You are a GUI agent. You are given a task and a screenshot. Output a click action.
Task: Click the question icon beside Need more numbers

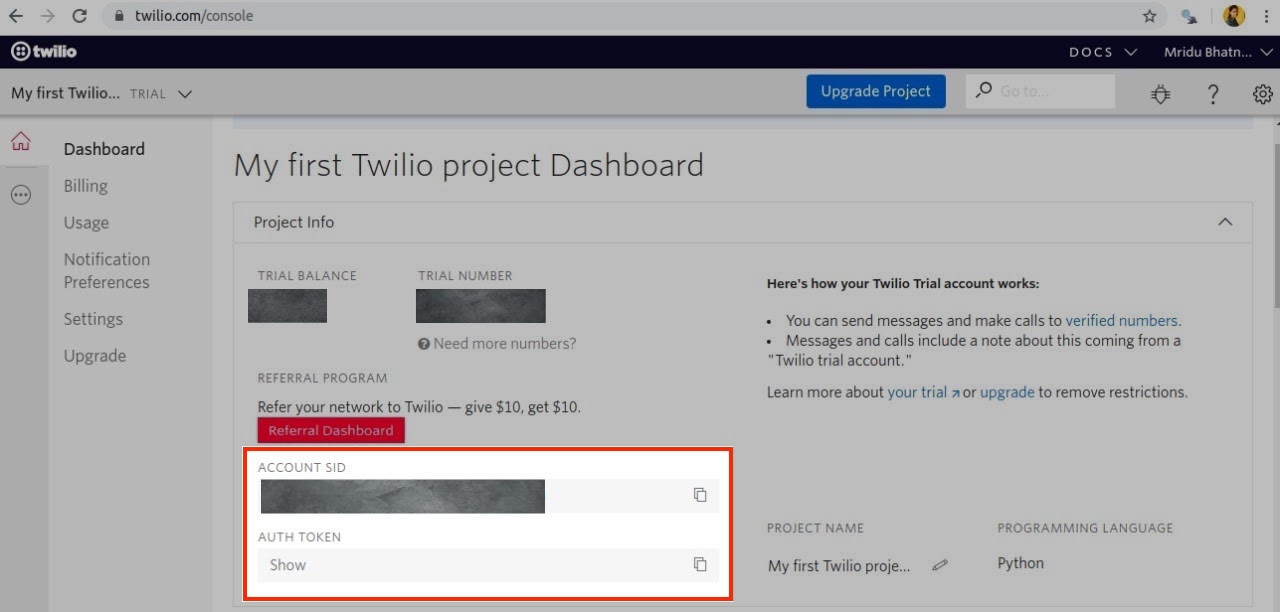[x=424, y=344]
